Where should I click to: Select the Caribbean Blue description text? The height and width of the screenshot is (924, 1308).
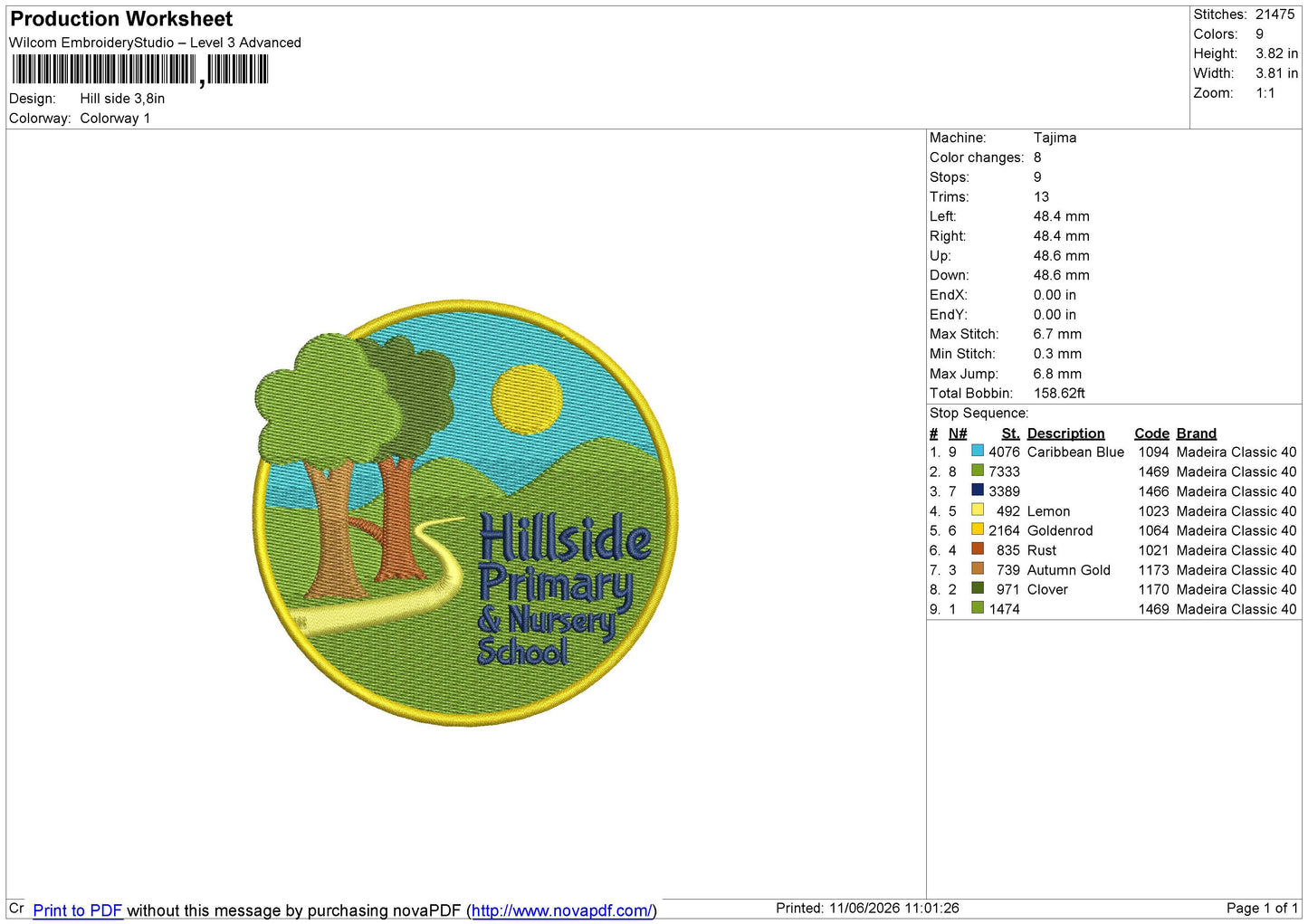point(1075,452)
